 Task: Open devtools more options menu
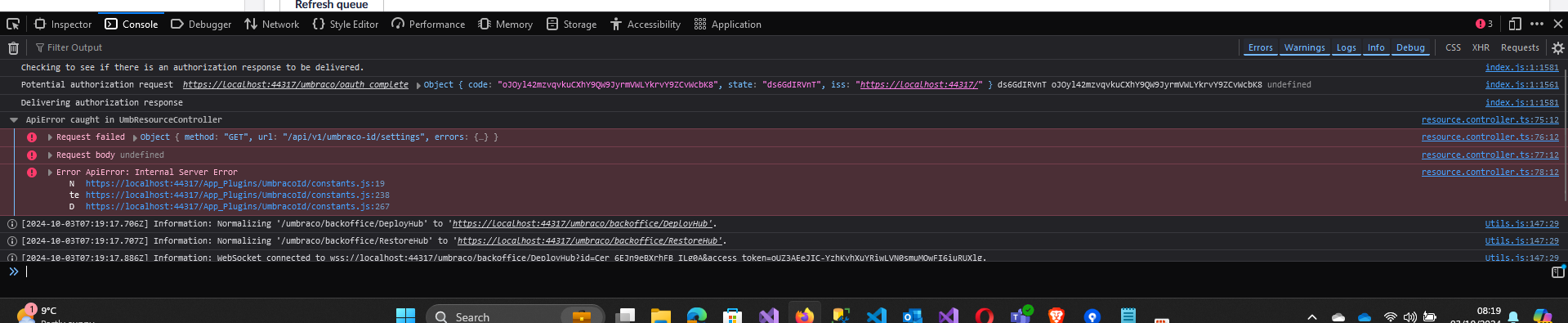click(1537, 24)
